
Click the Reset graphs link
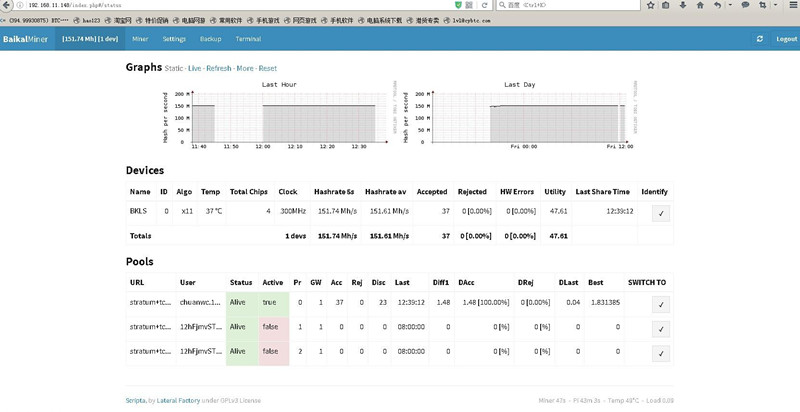[x=268, y=69]
